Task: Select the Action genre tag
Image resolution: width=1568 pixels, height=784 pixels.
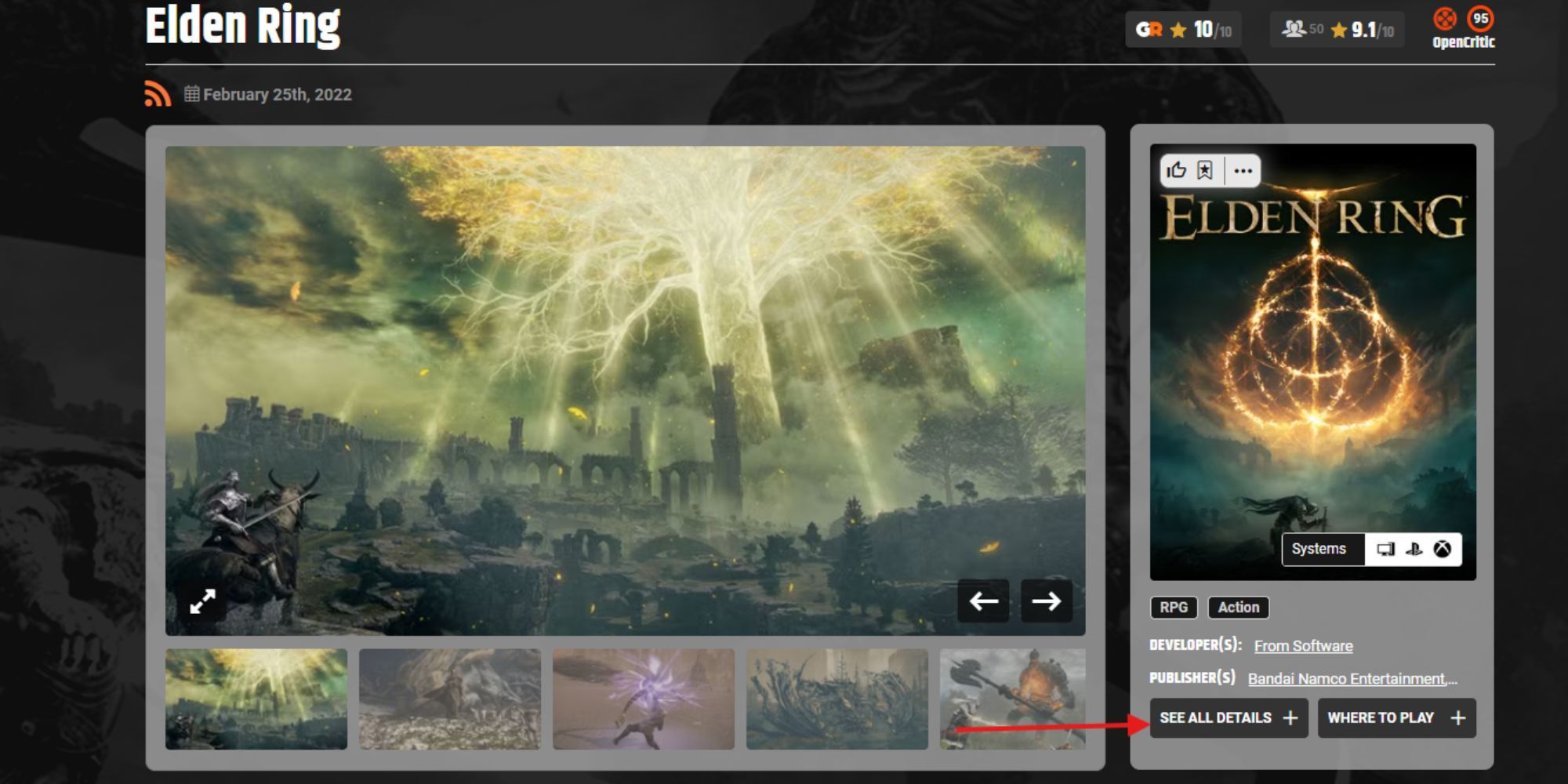Action: tap(1238, 608)
